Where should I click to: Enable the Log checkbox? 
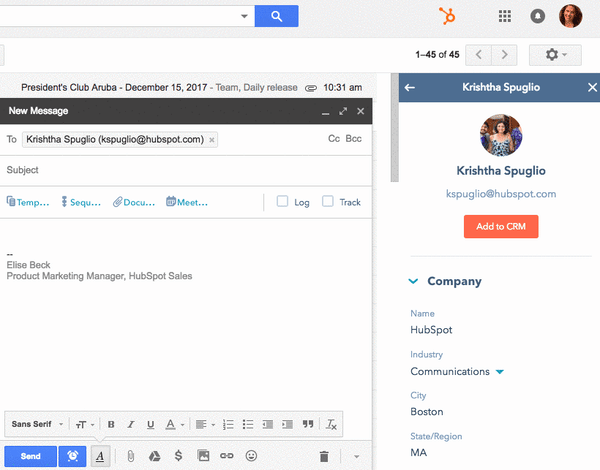pyautogui.click(x=282, y=202)
